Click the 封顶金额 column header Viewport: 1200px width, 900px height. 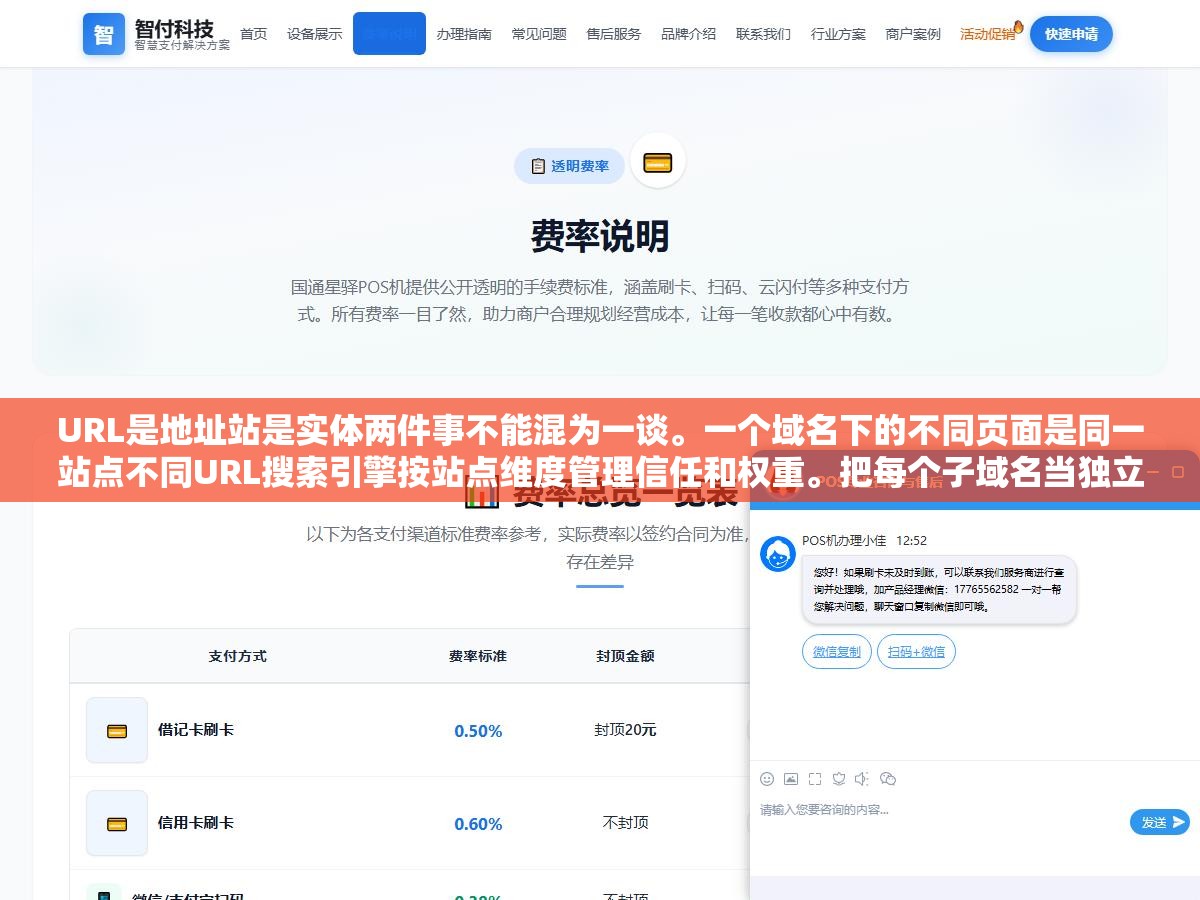click(x=625, y=656)
